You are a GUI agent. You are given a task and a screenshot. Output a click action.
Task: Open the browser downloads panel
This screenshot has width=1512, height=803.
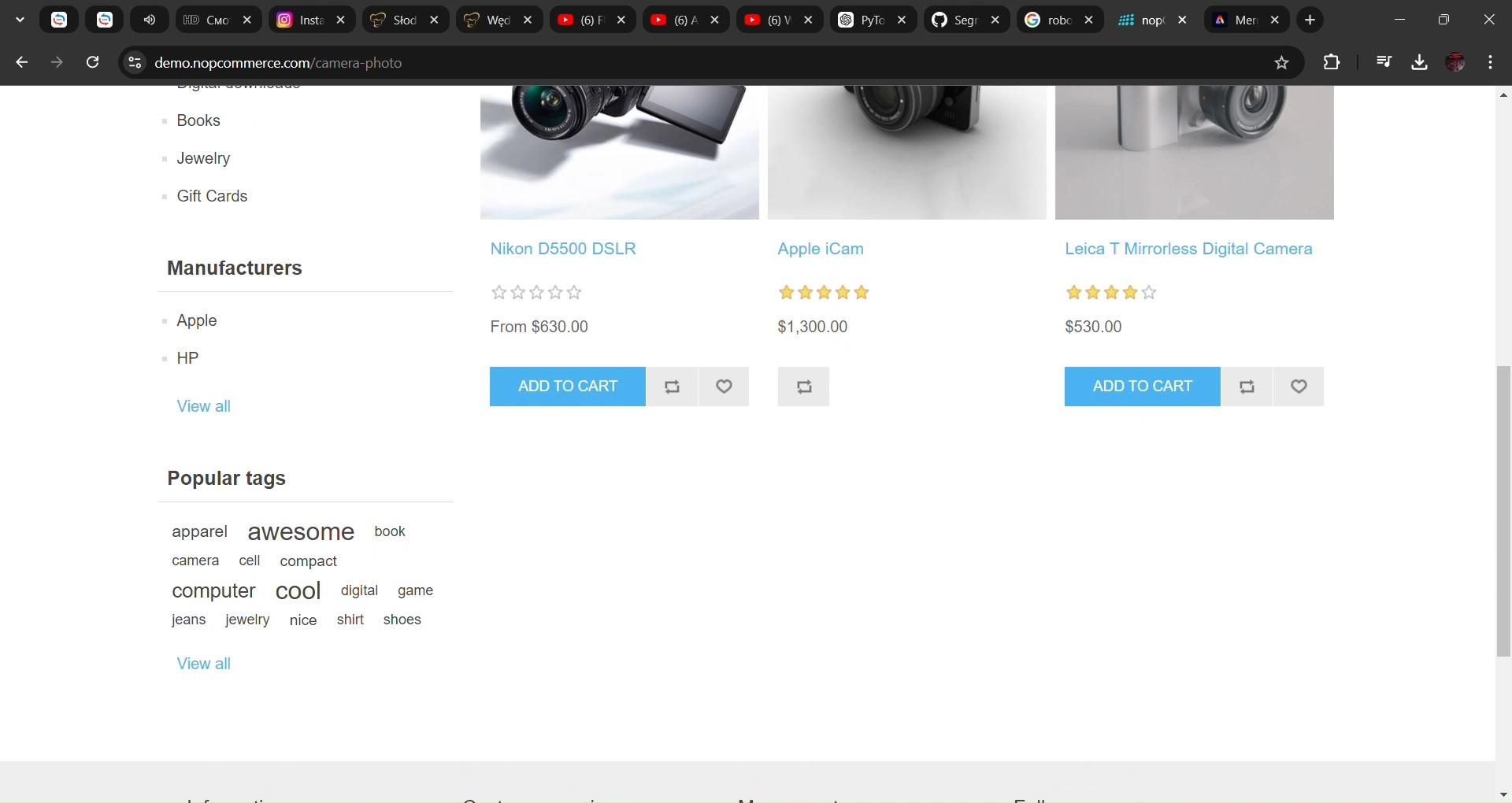1419,62
